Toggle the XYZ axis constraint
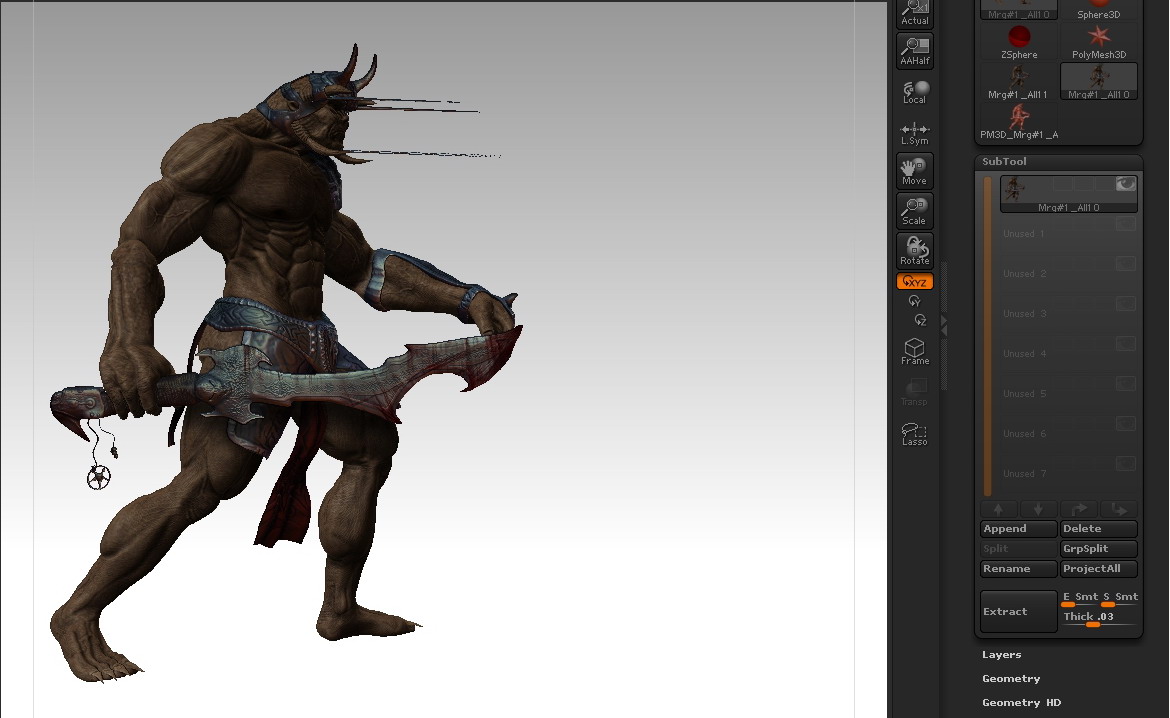The height and width of the screenshot is (718, 1170). [x=914, y=281]
